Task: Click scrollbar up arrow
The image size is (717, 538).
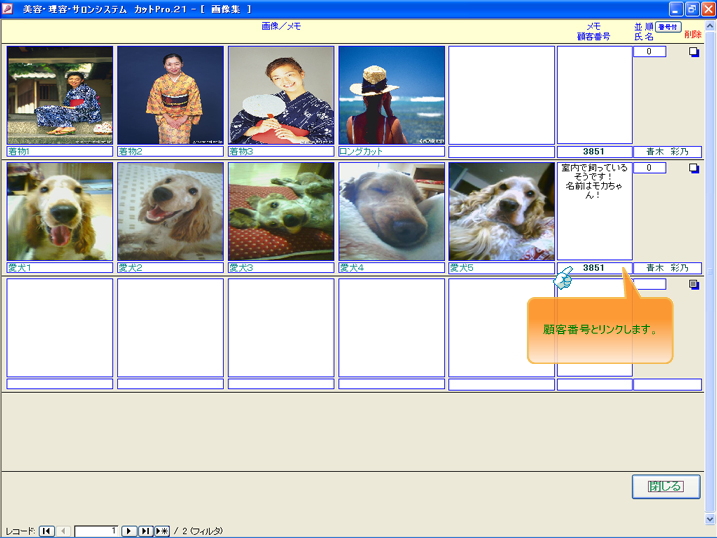Action: click(710, 26)
